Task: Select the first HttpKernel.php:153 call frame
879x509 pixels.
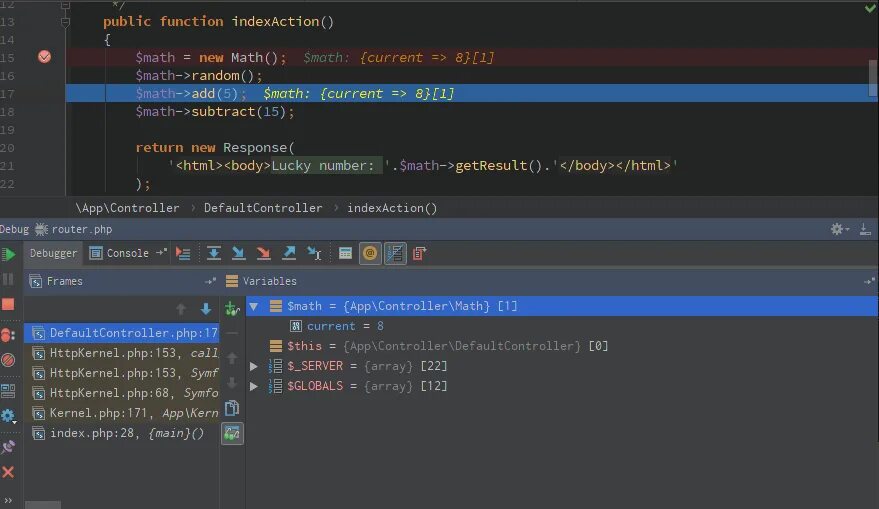Action: 122,353
